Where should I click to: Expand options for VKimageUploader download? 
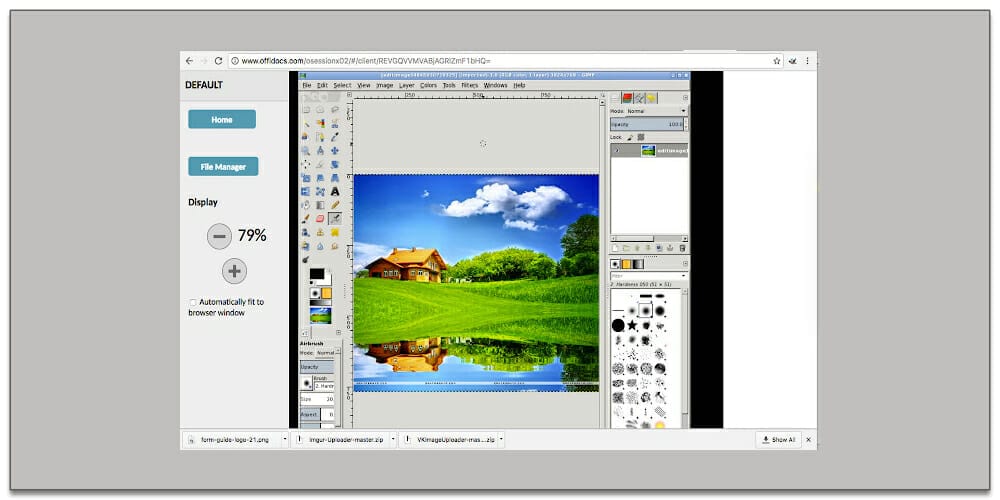[501, 439]
